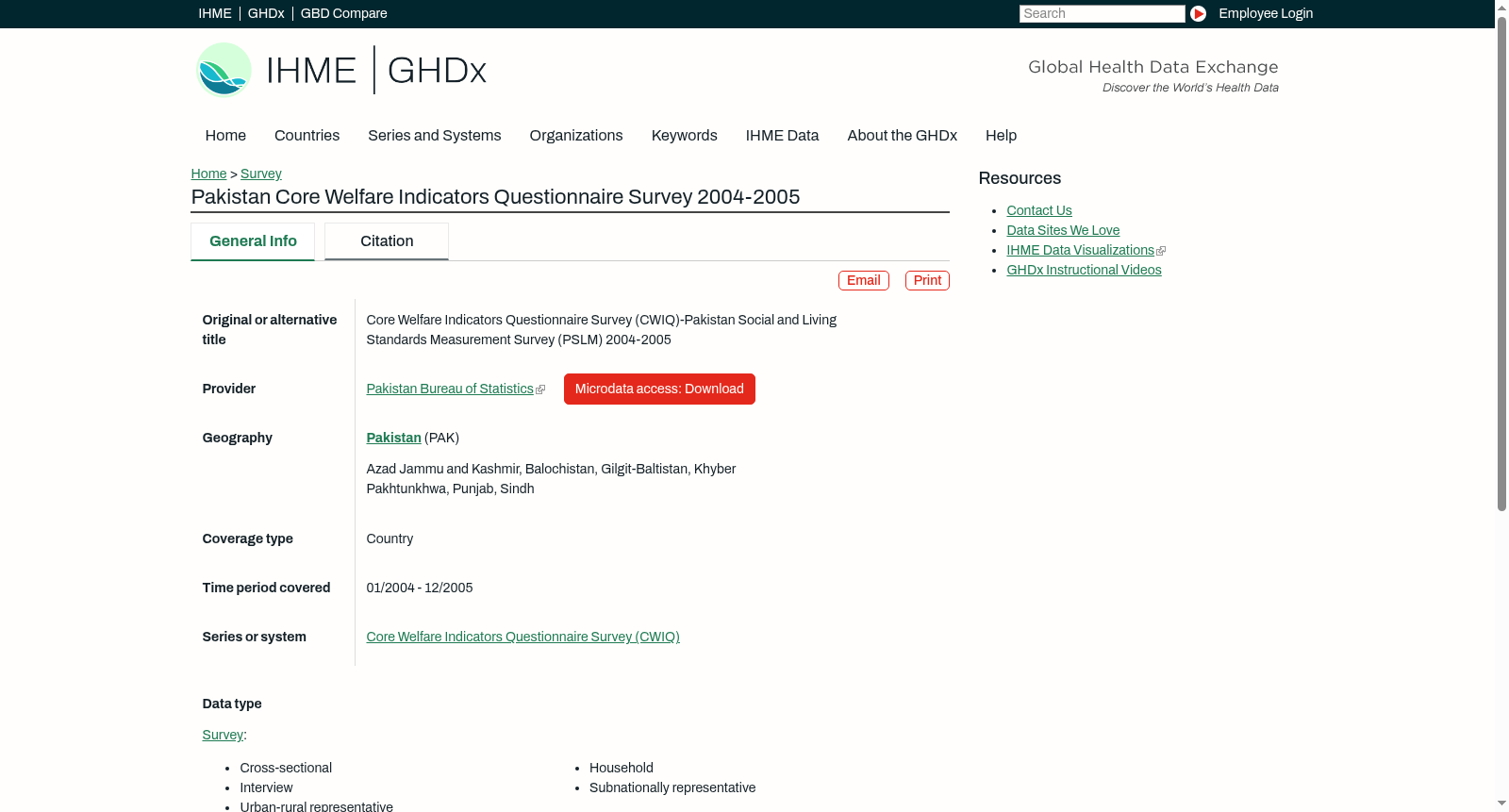Open the Countries menu item
1509x812 pixels.
pos(307,136)
